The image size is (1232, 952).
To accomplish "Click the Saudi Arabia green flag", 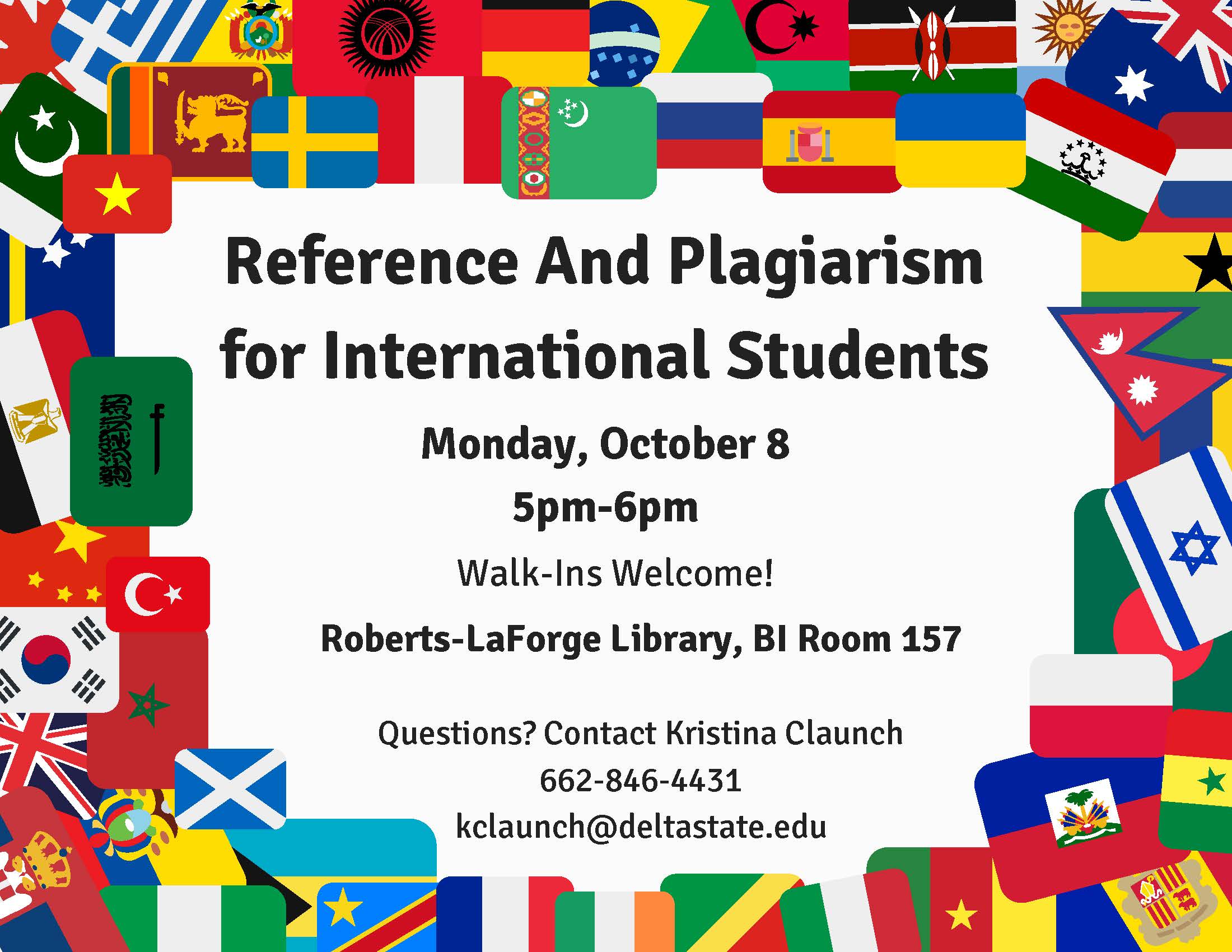I will click(x=132, y=441).
